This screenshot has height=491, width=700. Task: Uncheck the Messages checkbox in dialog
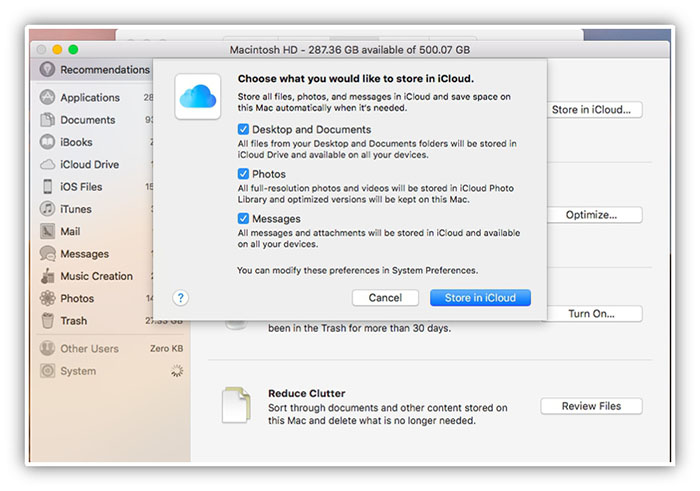click(x=243, y=218)
